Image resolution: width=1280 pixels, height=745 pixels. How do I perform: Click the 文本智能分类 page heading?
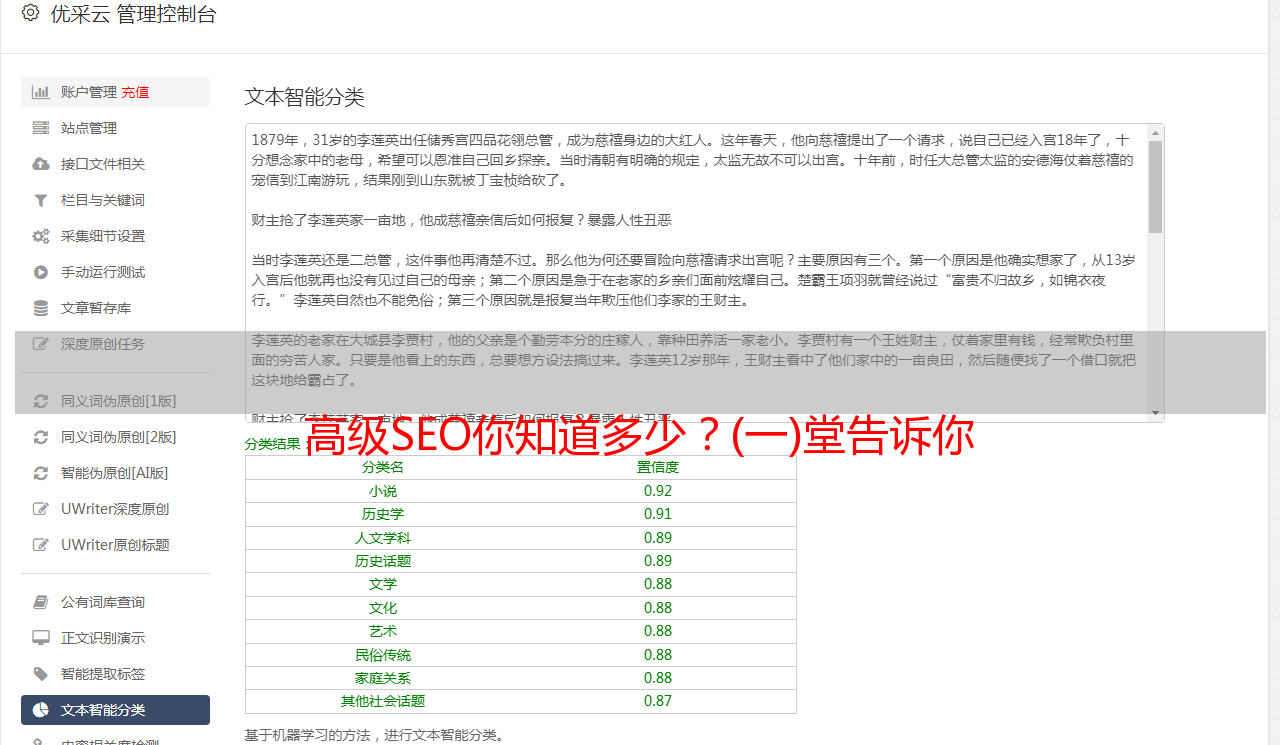click(305, 97)
